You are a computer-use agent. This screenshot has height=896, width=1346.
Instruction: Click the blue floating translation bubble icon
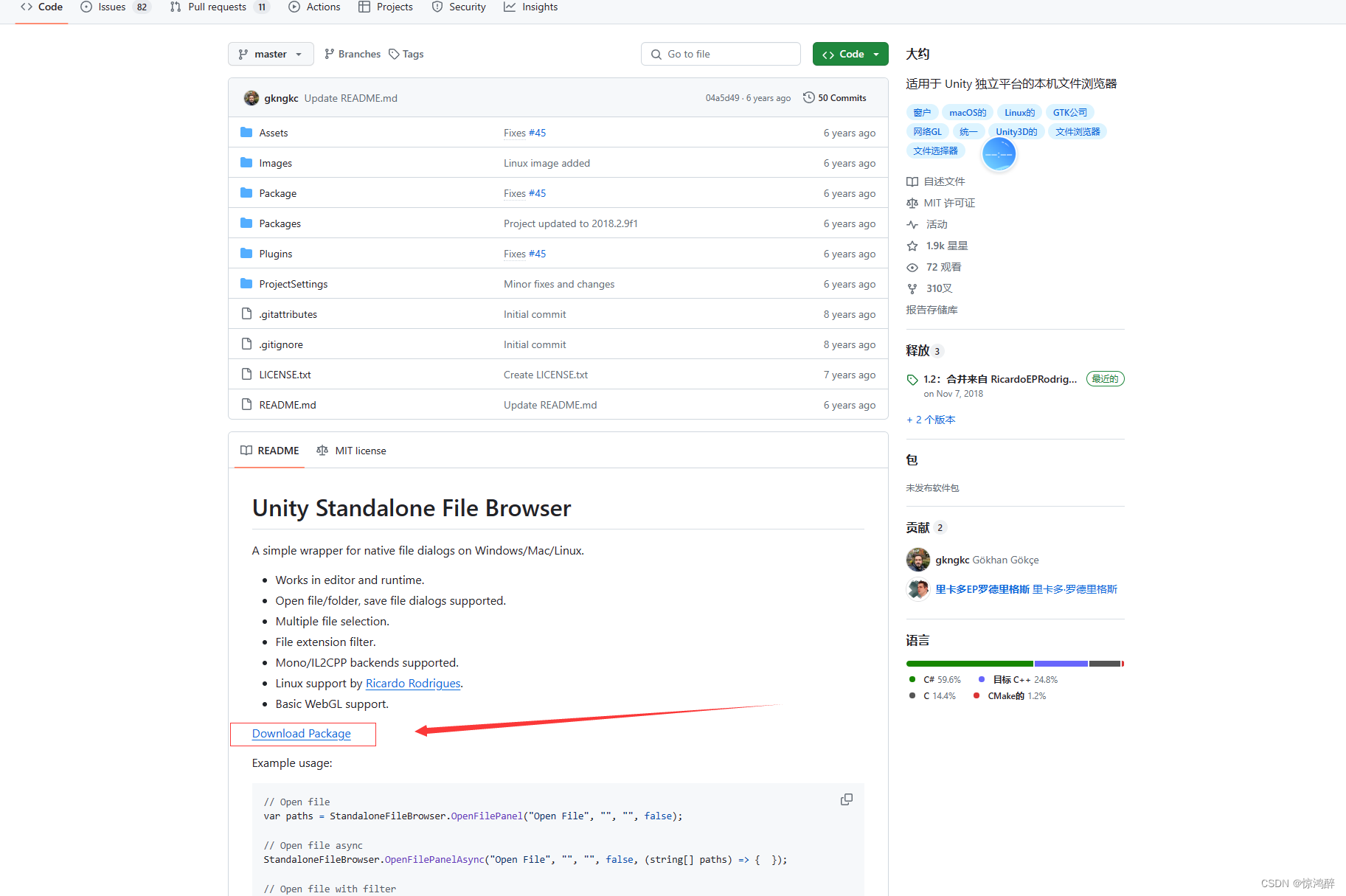coord(999,154)
